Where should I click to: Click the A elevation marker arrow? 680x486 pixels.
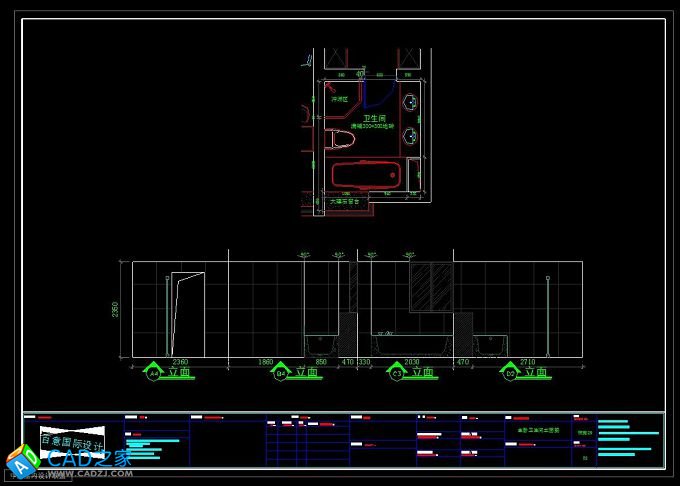[x=154, y=372]
